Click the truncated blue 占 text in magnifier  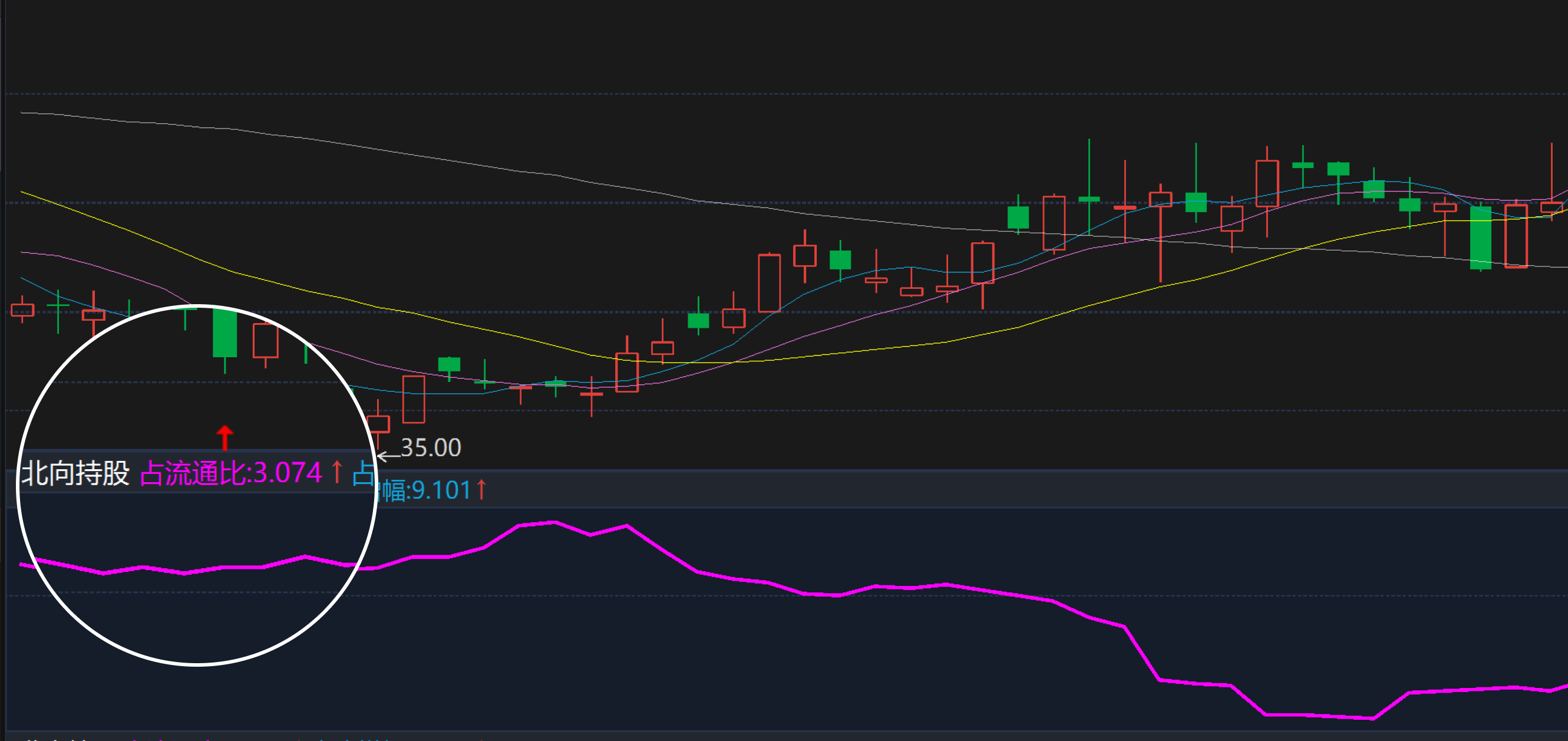pos(363,473)
